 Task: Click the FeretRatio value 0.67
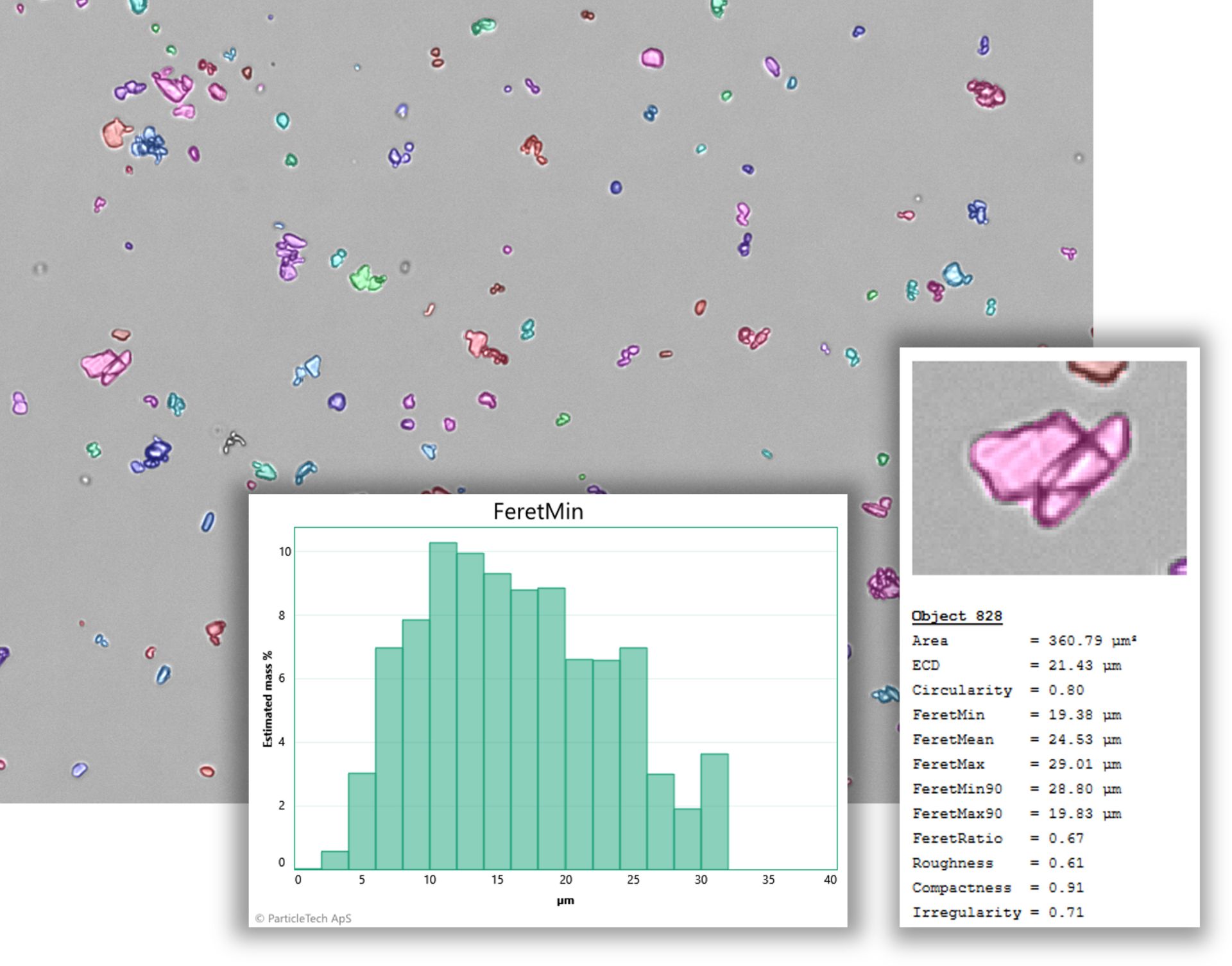(x=1066, y=838)
